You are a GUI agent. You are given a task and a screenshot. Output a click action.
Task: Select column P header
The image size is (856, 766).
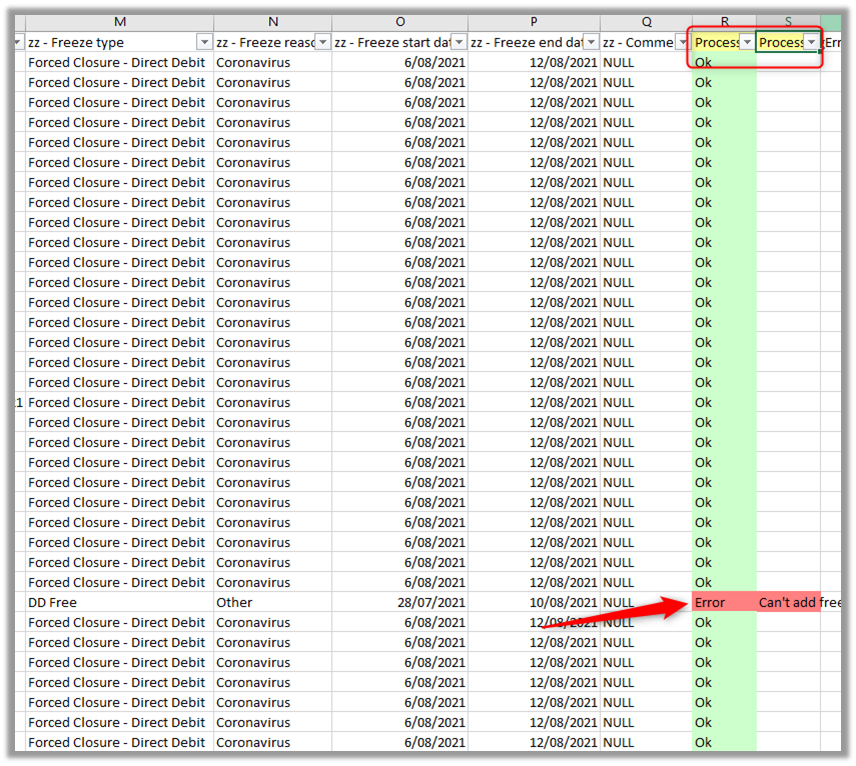pos(534,22)
